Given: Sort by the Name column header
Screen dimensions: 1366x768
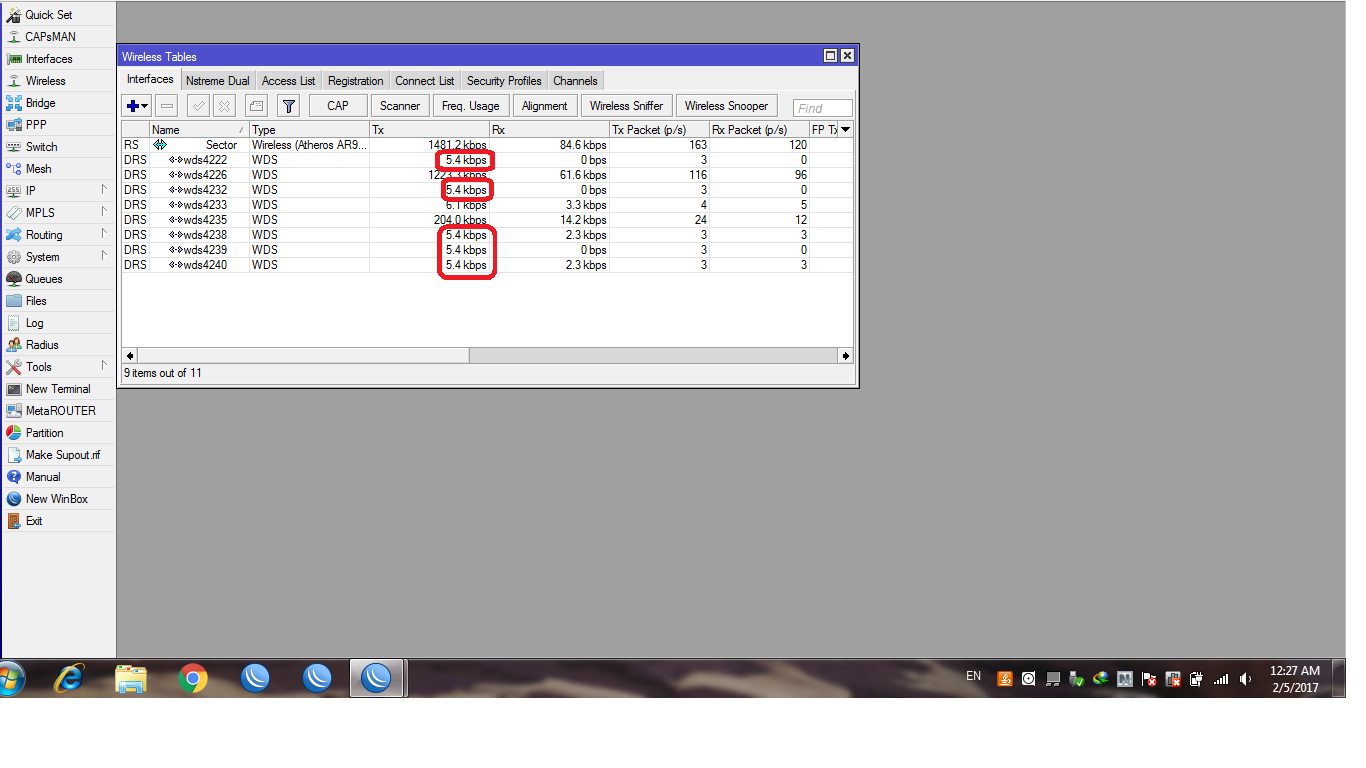Looking at the screenshot, I should (x=199, y=130).
